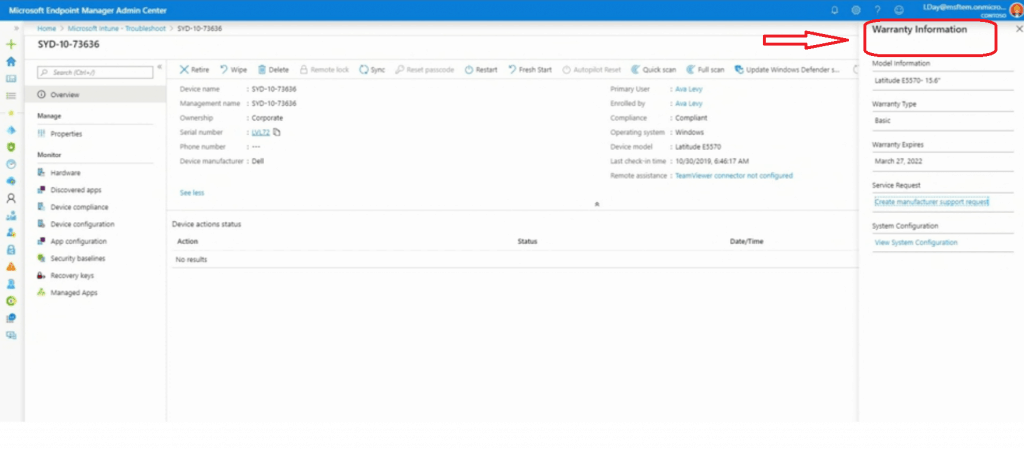Click the orange warning triangle rail icon
Viewport: 1024px width, 450px height.
tap(10, 266)
